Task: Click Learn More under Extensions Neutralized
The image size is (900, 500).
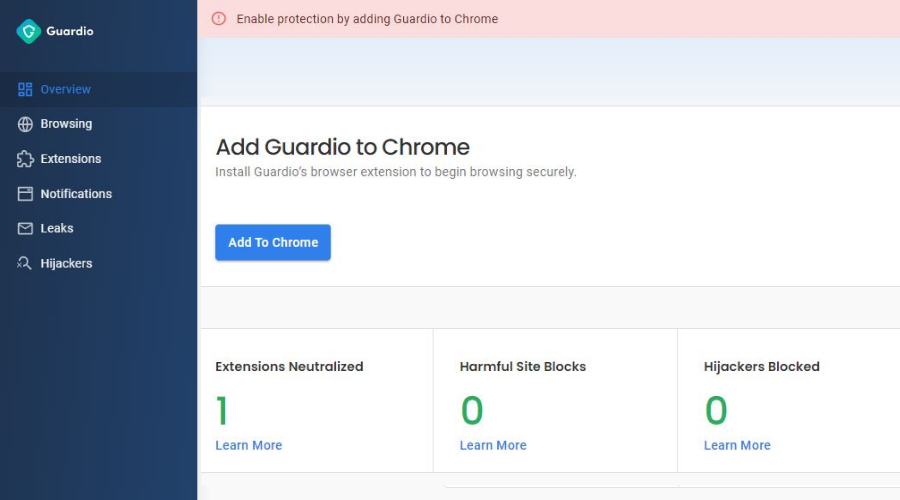Action: tap(249, 445)
